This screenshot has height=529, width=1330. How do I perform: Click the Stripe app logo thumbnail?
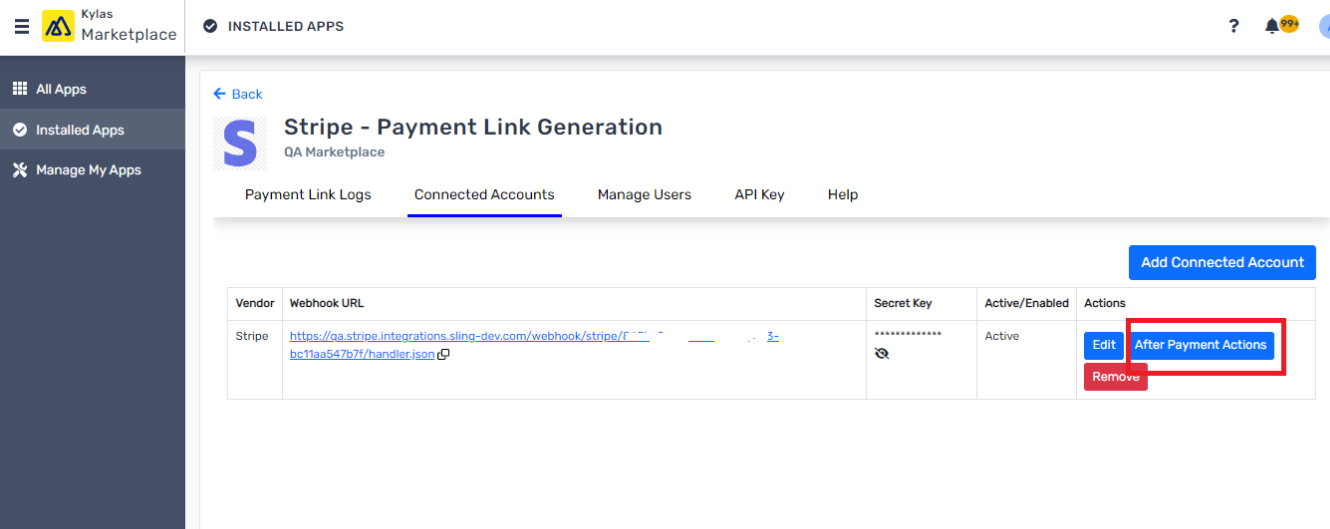[240, 143]
